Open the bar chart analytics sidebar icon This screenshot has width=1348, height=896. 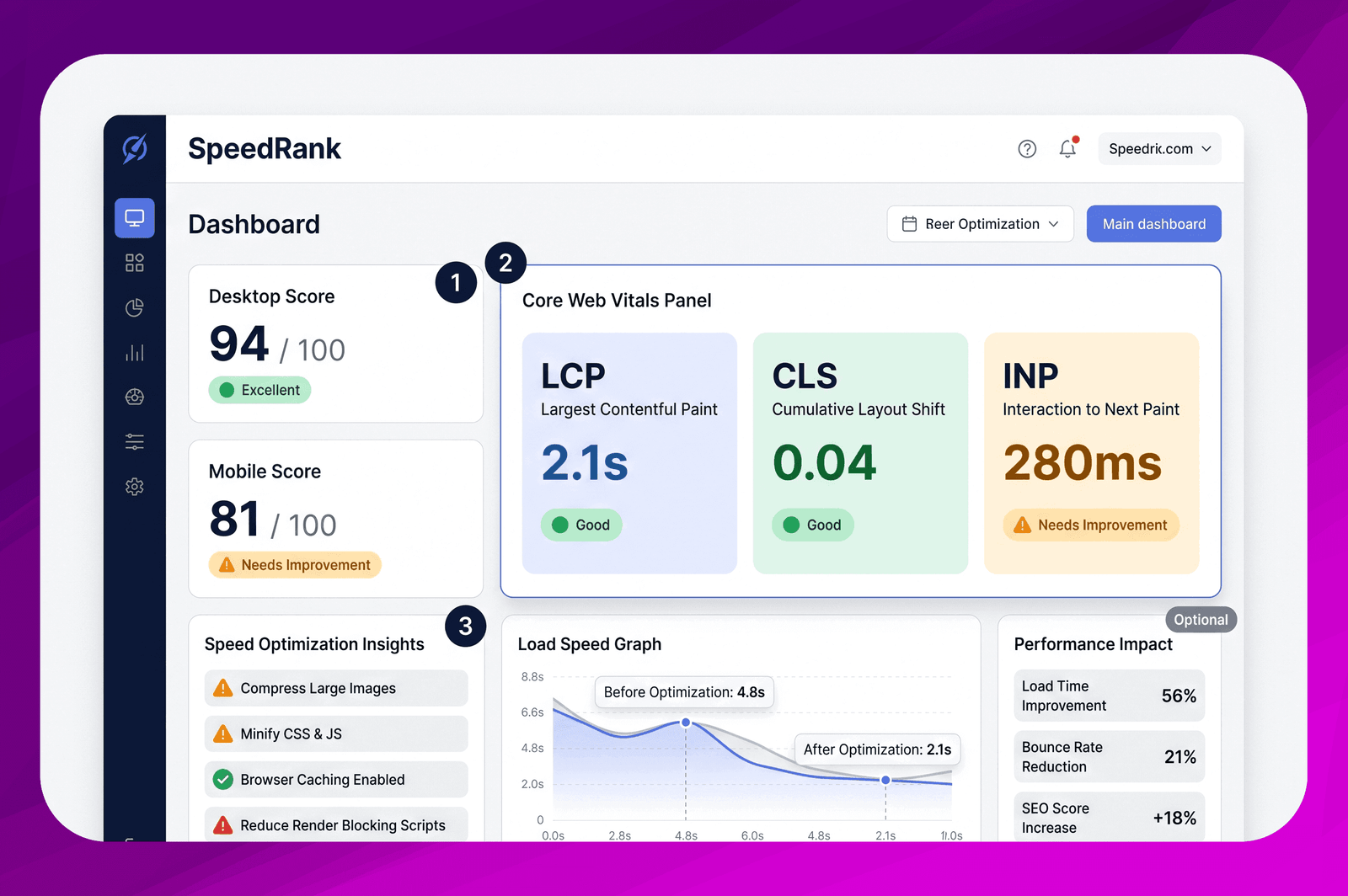[135, 352]
